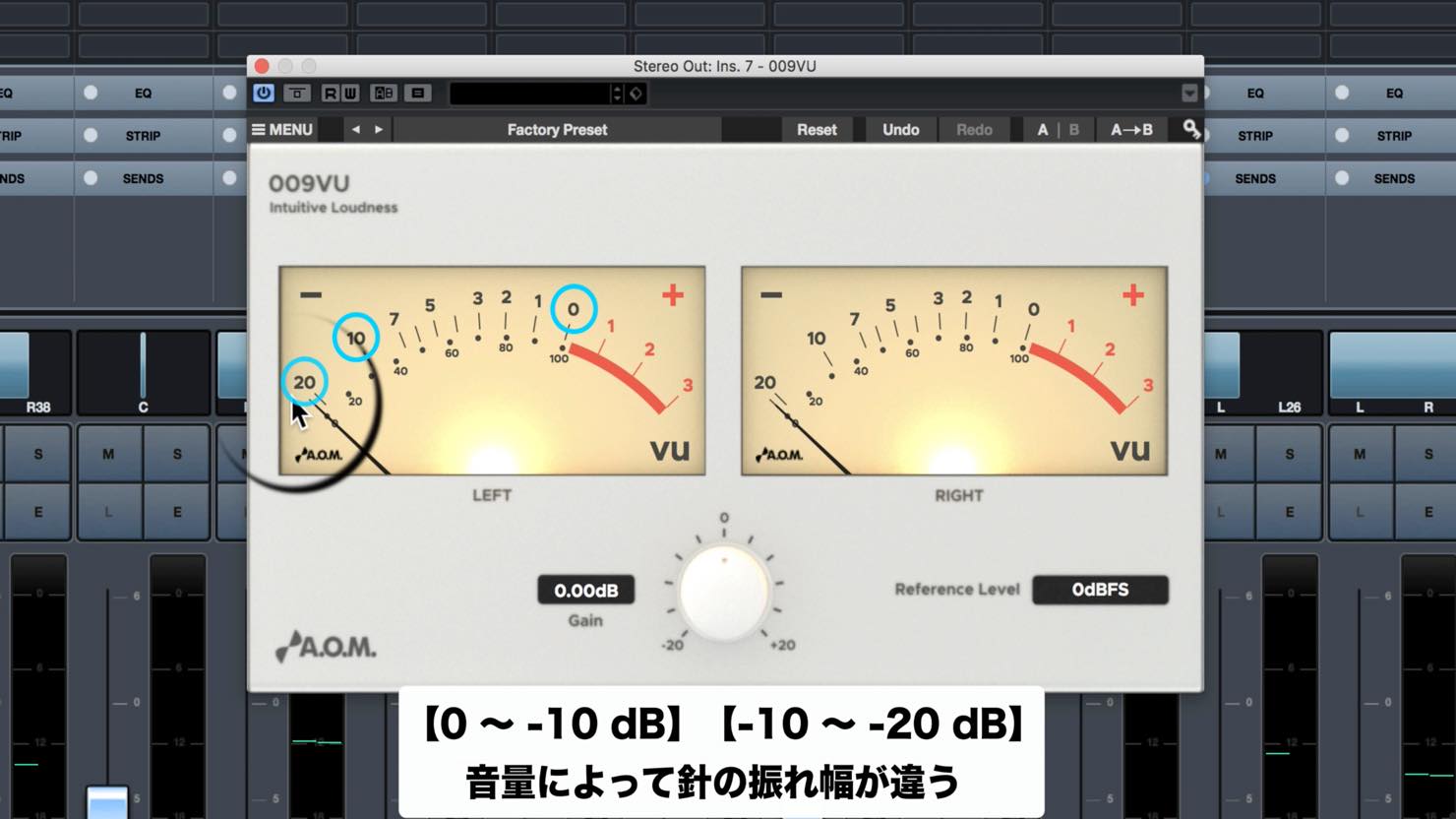The height and width of the screenshot is (819, 1456).
Task: Open Edit channel settings on R38 channel
Action: tap(38, 512)
